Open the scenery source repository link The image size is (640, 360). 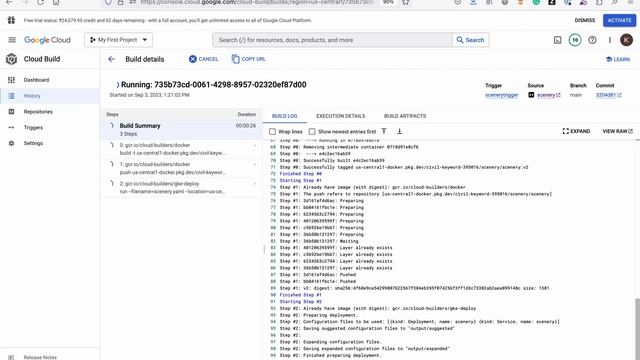click(x=548, y=95)
